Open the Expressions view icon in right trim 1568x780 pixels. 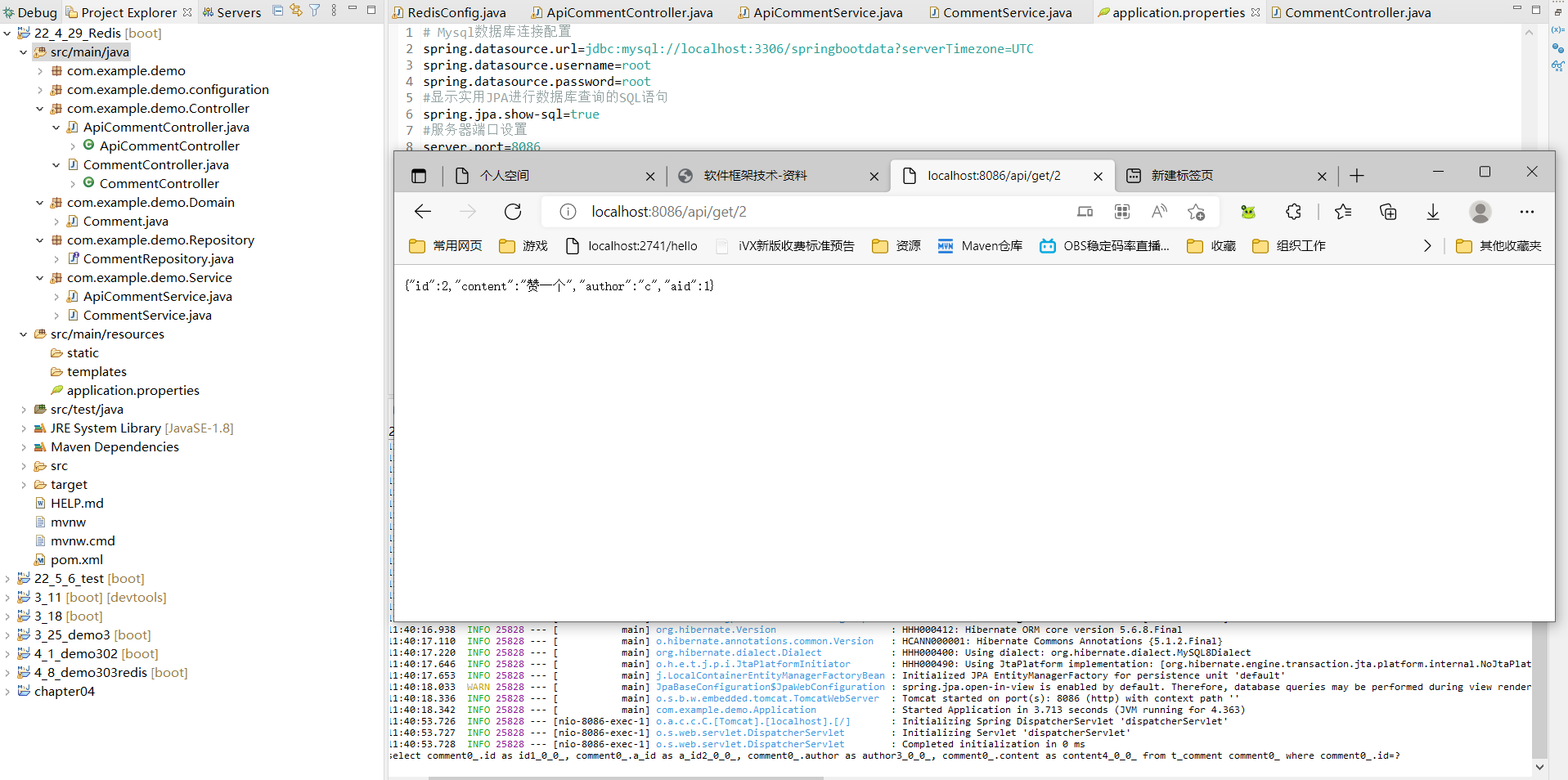click(1557, 65)
